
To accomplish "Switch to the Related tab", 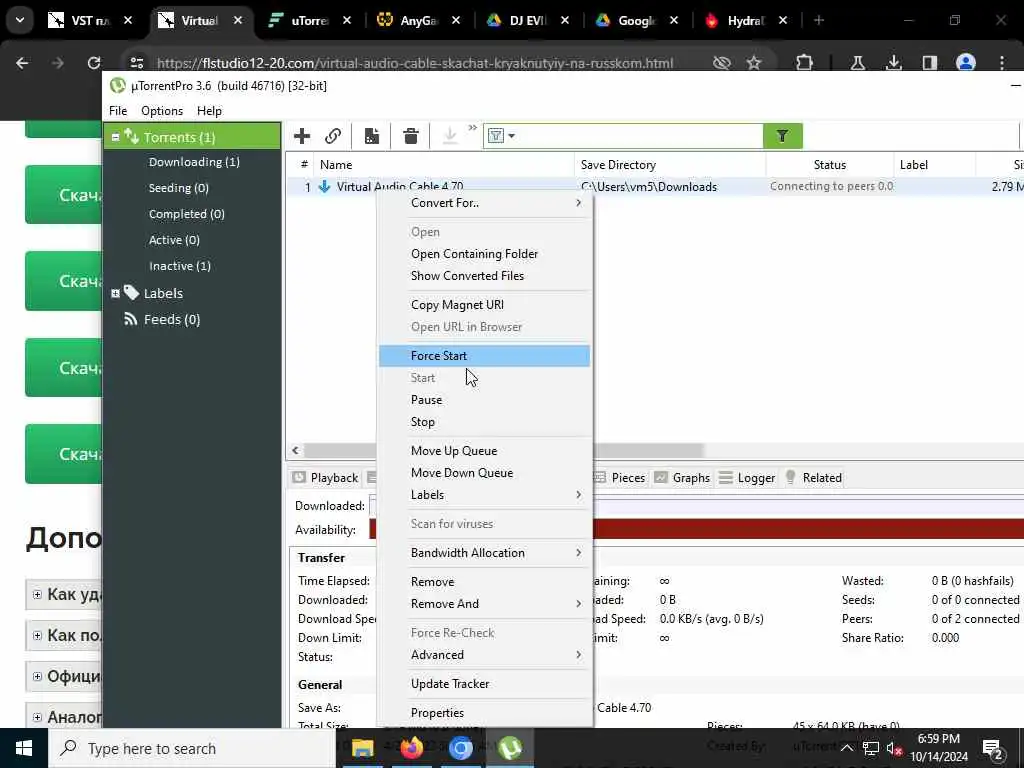I will (x=813, y=478).
